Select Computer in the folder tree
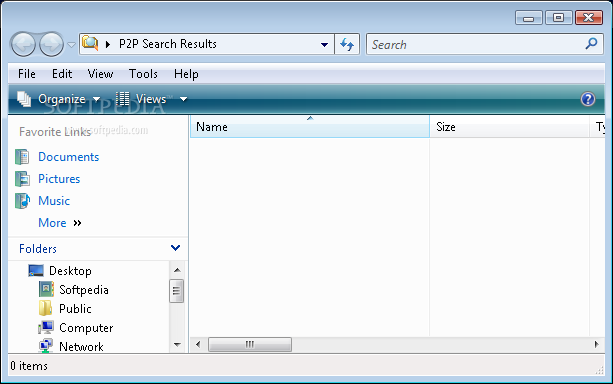Image resolution: width=613 pixels, height=384 pixels. pyautogui.click(x=86, y=328)
